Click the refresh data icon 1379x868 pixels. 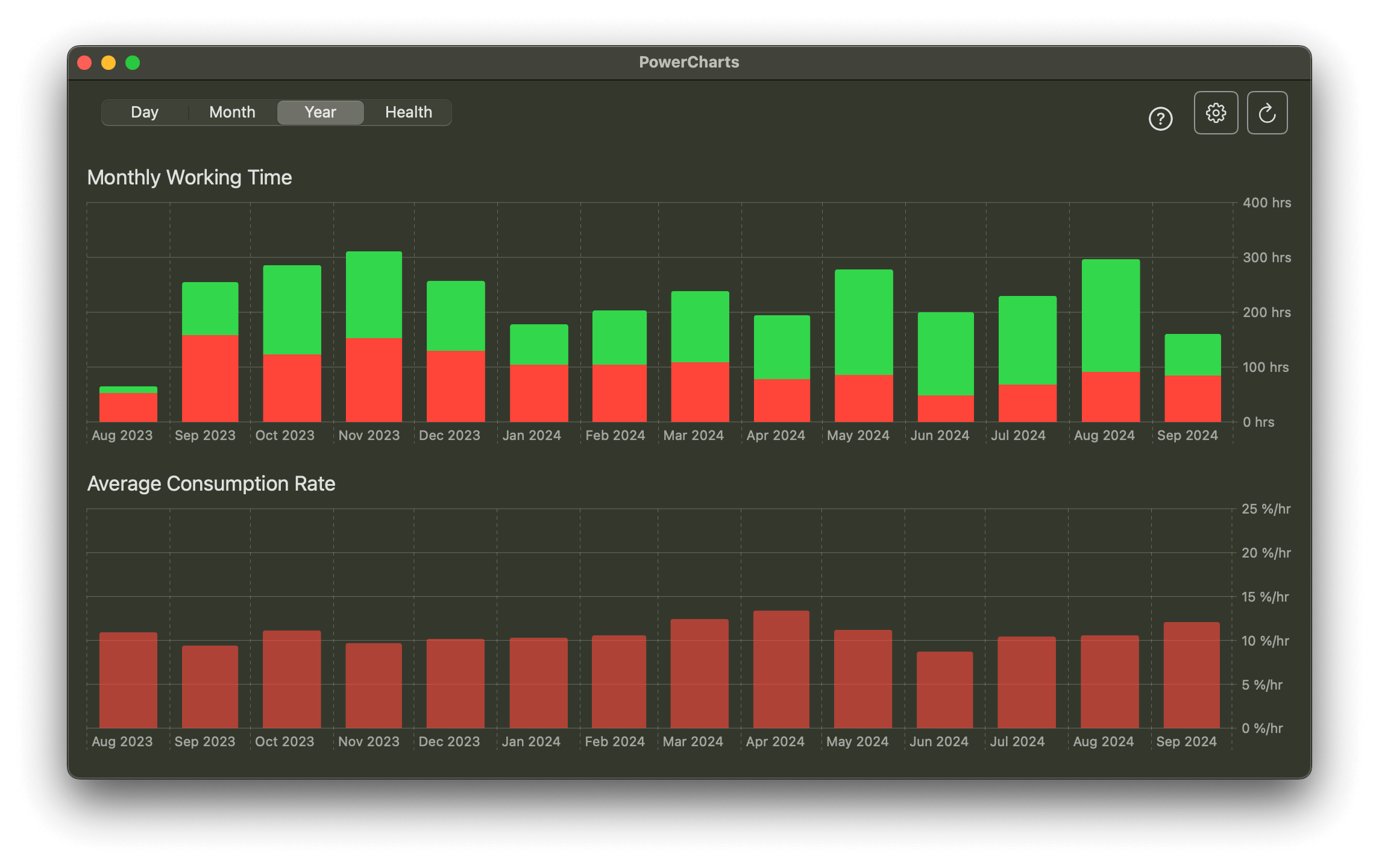click(x=1267, y=113)
